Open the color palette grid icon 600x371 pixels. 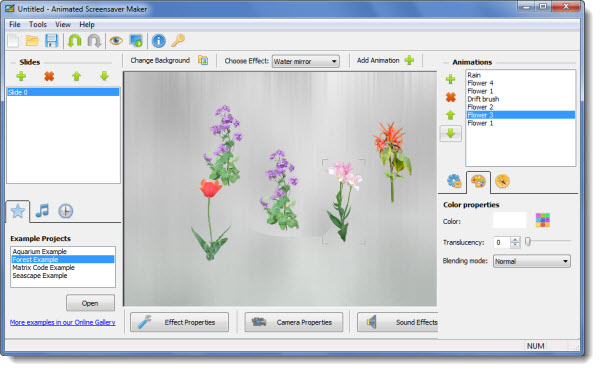(543, 220)
